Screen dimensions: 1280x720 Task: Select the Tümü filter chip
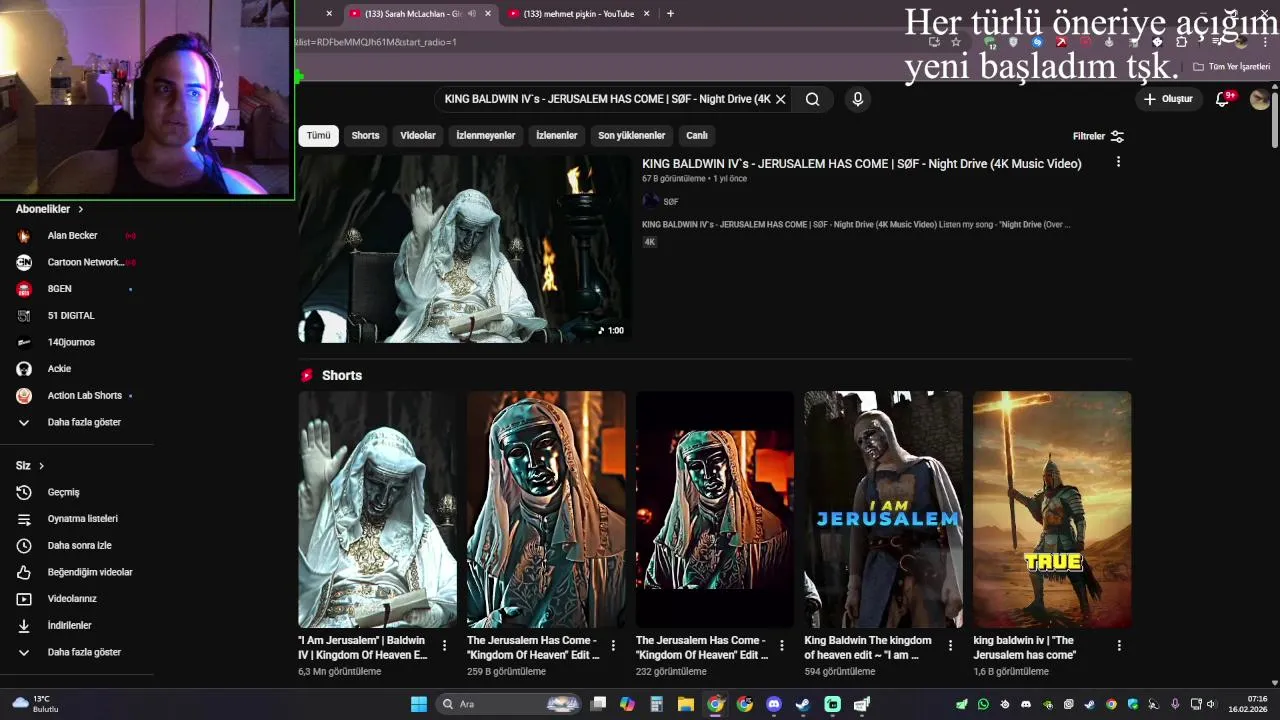tap(318, 135)
